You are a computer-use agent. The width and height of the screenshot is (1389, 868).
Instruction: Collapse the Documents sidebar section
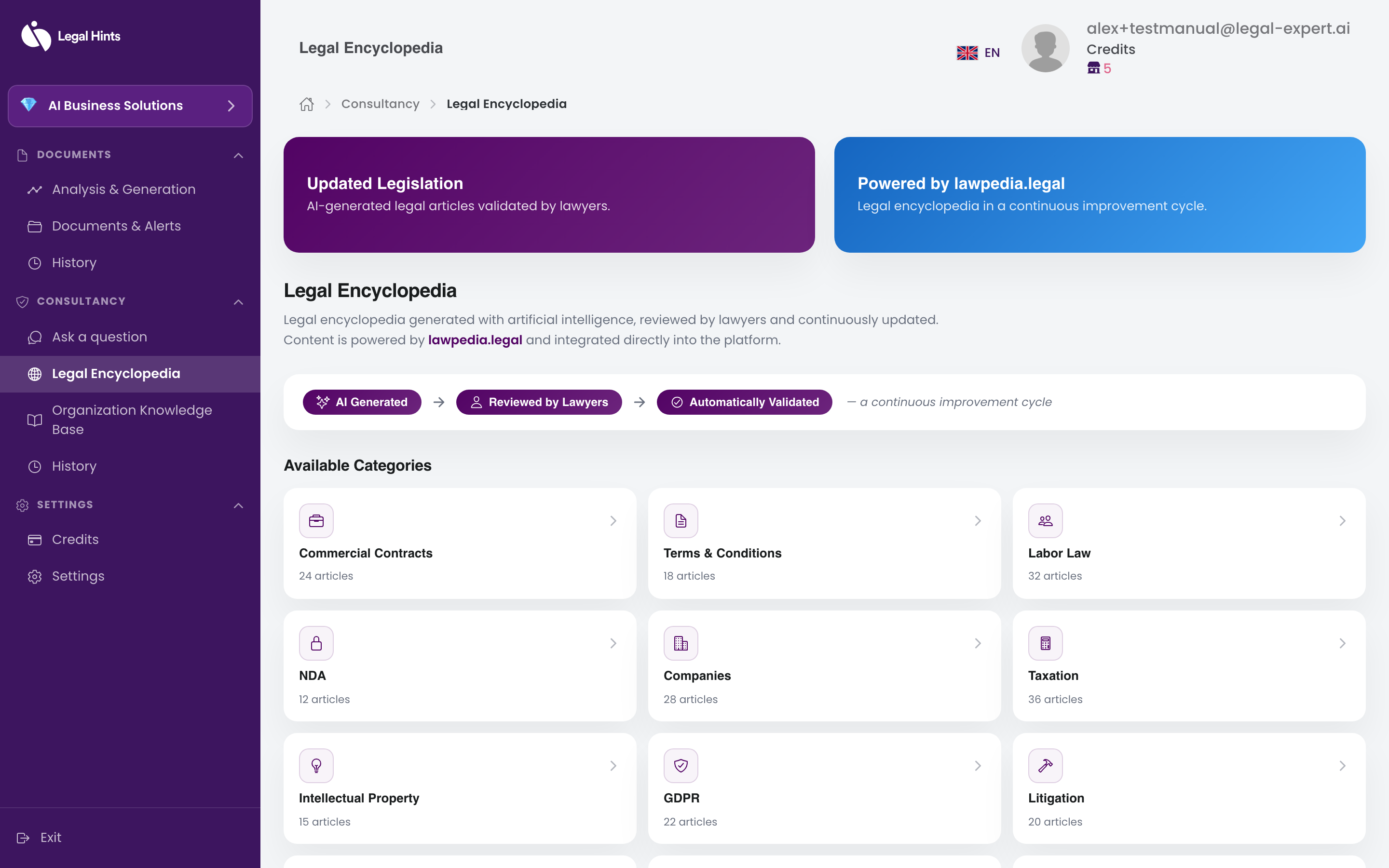238,155
